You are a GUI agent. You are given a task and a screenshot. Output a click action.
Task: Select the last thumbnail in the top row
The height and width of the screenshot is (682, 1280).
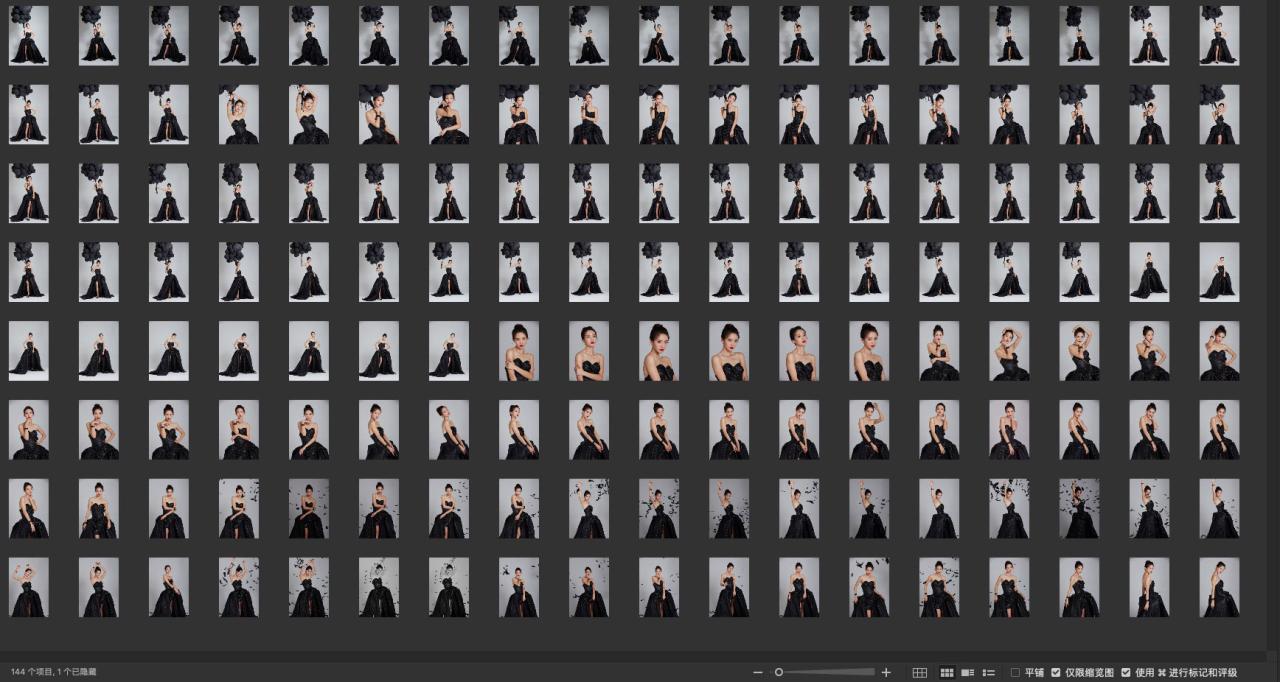(1219, 35)
